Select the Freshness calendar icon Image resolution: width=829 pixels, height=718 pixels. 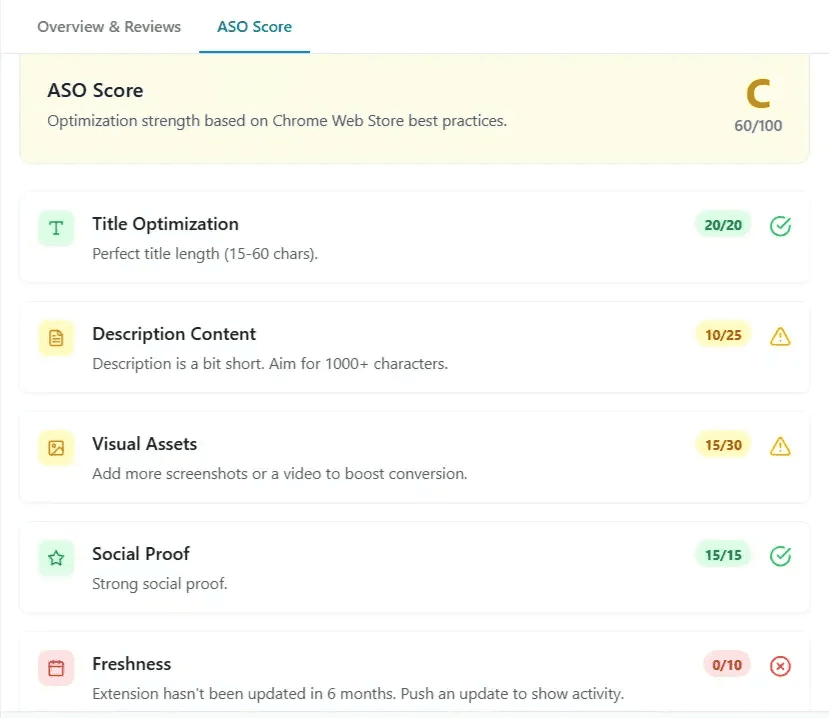pyautogui.click(x=55, y=668)
